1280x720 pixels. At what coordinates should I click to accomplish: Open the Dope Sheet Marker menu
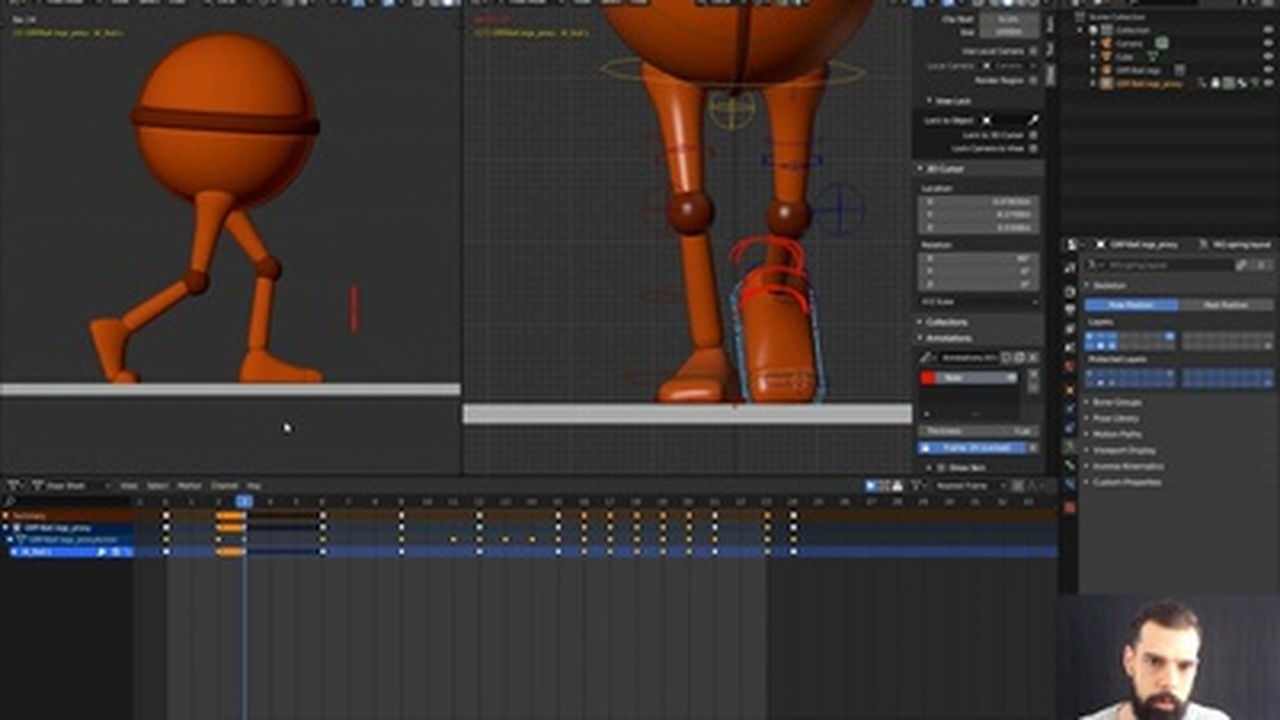point(189,486)
